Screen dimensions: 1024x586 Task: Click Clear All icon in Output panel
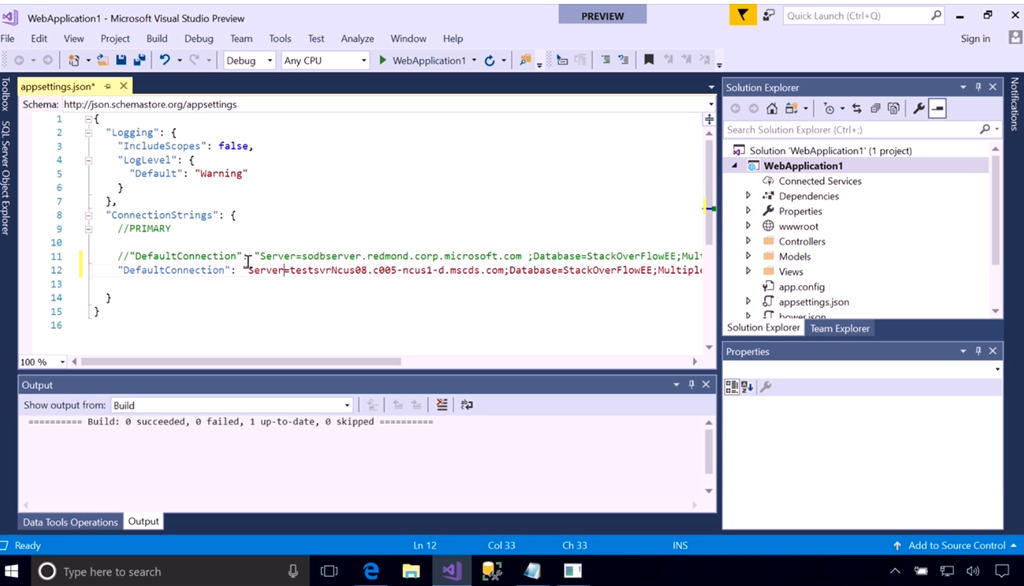click(442, 405)
